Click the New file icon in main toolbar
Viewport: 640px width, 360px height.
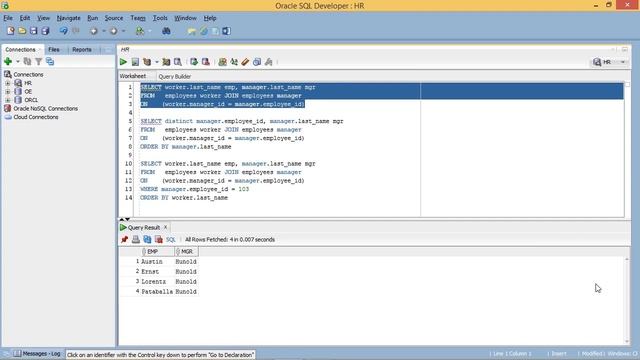(11, 31)
